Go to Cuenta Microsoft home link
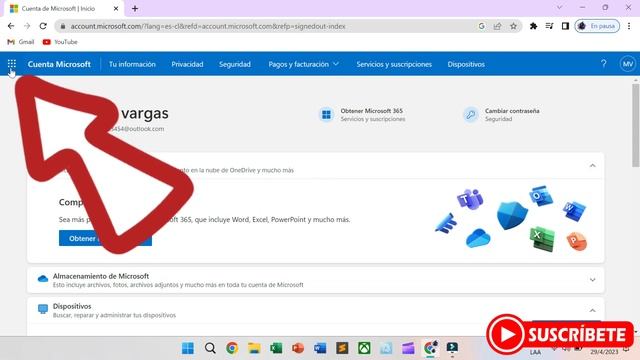The width and height of the screenshot is (640, 360). click(x=59, y=64)
